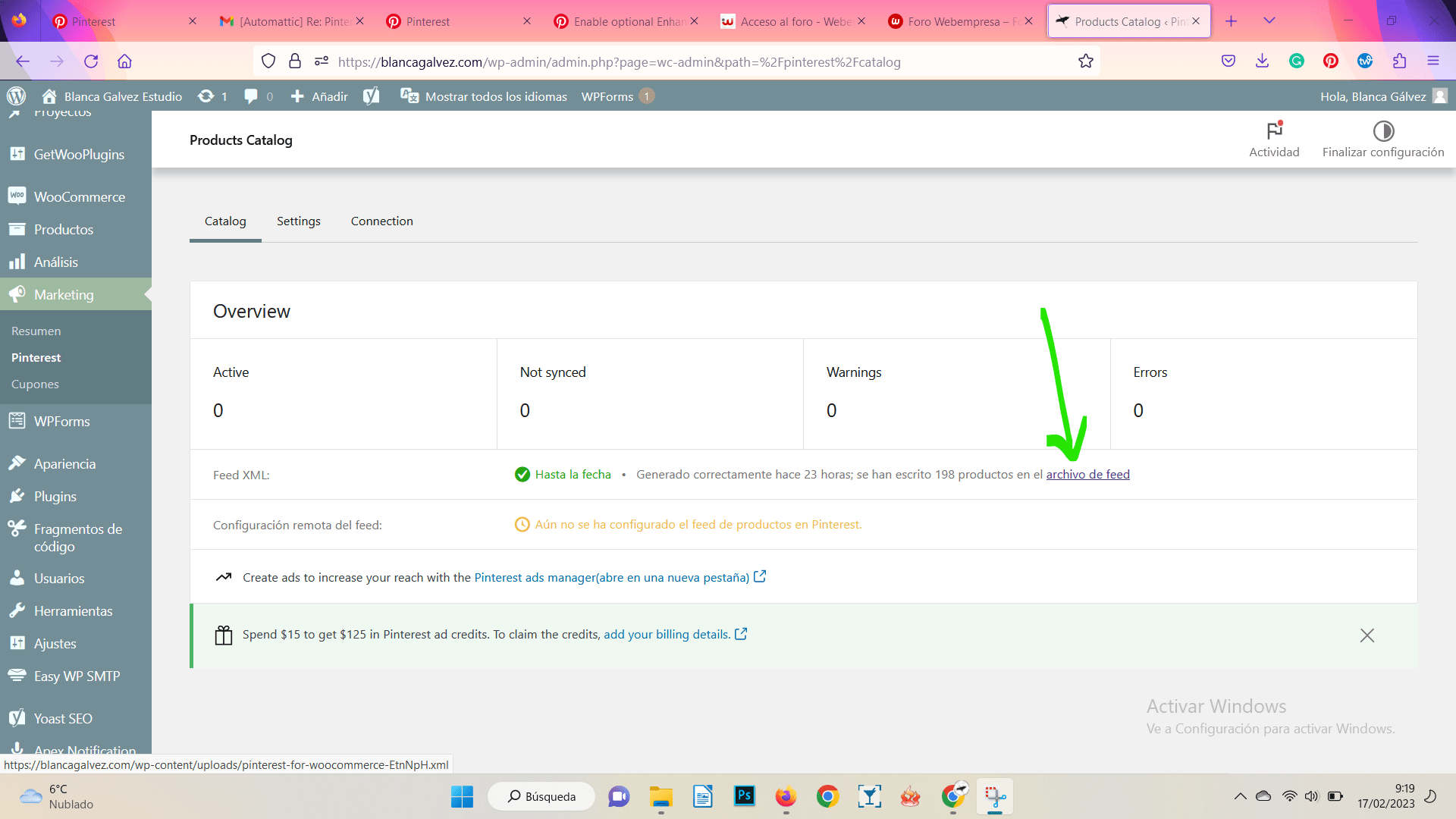
Task: Select Cupones under Marketing
Action: click(35, 384)
